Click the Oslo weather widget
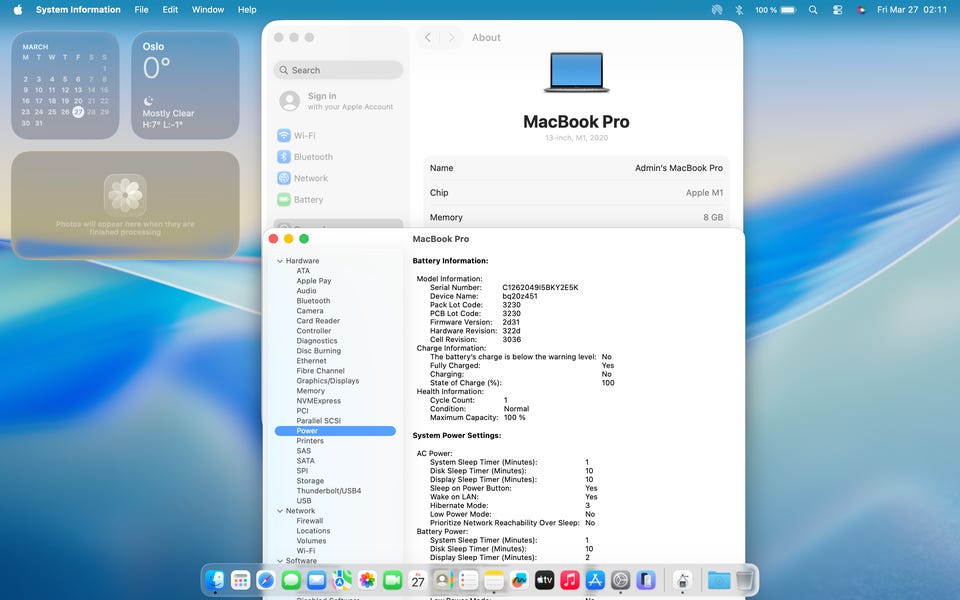 pyautogui.click(x=185, y=85)
